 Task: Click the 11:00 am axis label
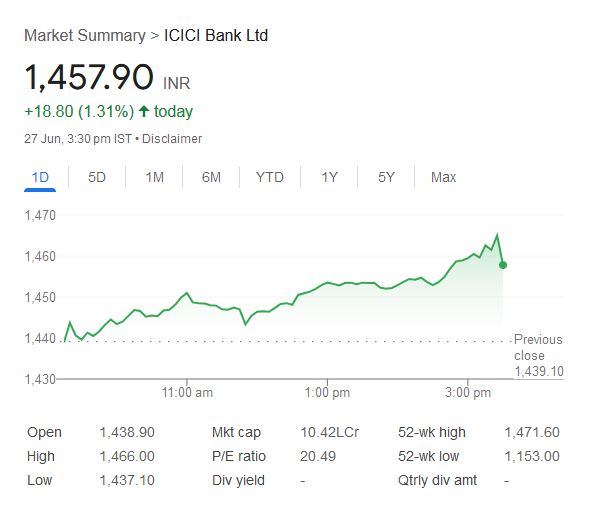[x=187, y=393]
